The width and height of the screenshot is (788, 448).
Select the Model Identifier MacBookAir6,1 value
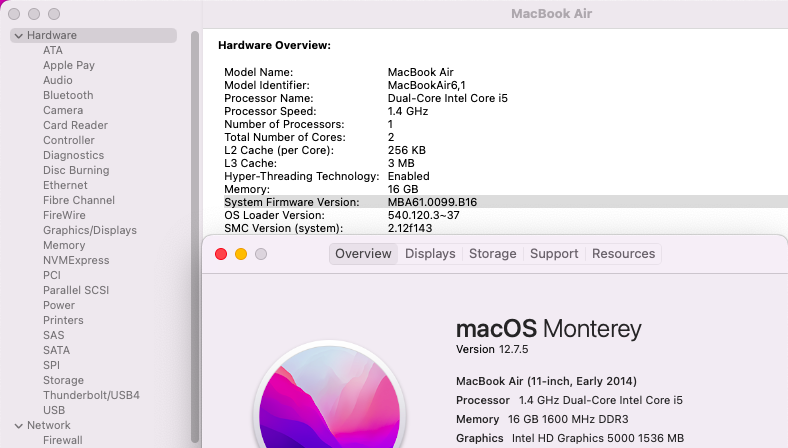(x=427, y=85)
